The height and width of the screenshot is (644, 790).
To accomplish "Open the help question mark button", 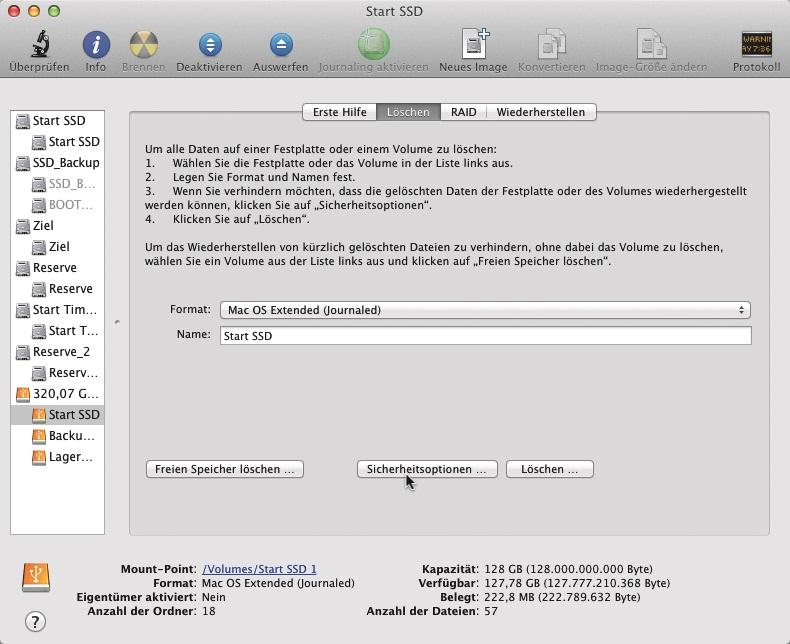I will pyautogui.click(x=35, y=621).
